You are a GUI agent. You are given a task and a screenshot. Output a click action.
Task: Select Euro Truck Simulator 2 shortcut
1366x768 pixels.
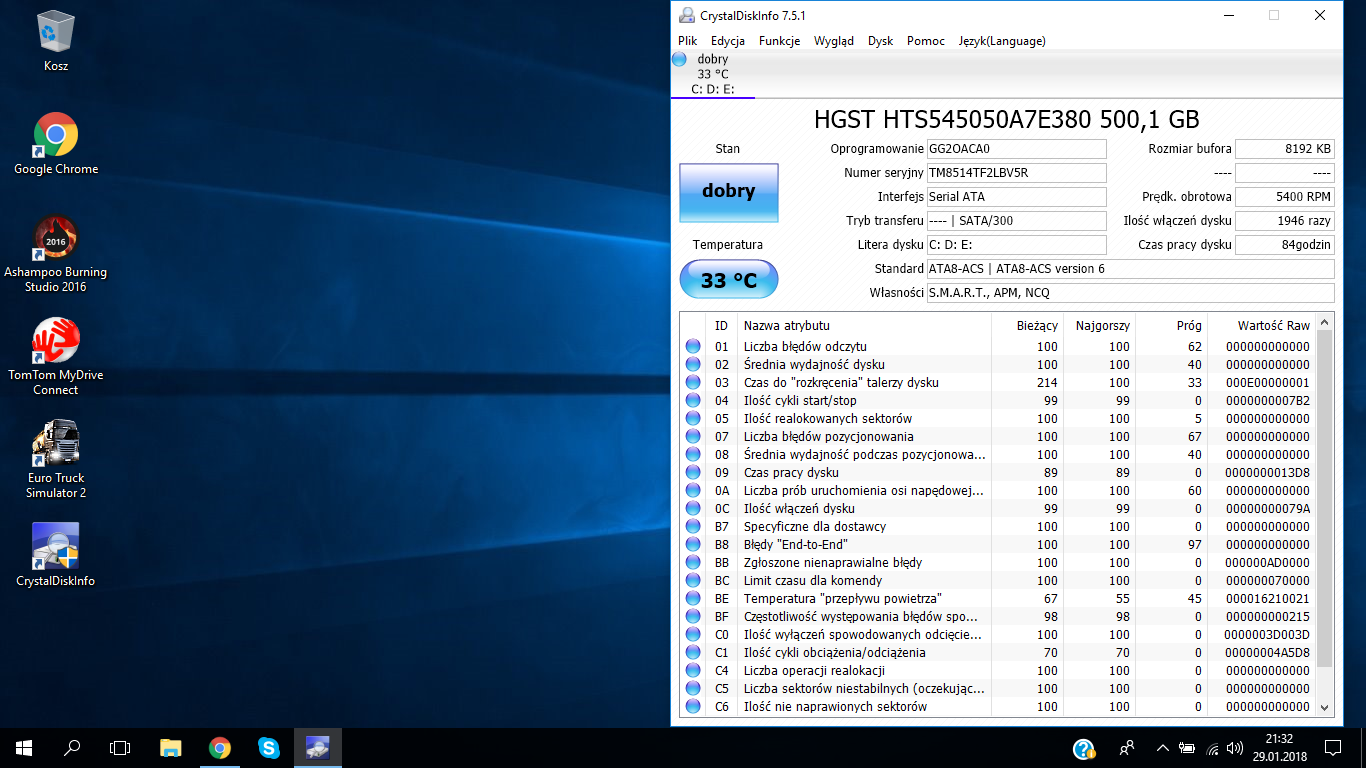pyautogui.click(x=56, y=460)
